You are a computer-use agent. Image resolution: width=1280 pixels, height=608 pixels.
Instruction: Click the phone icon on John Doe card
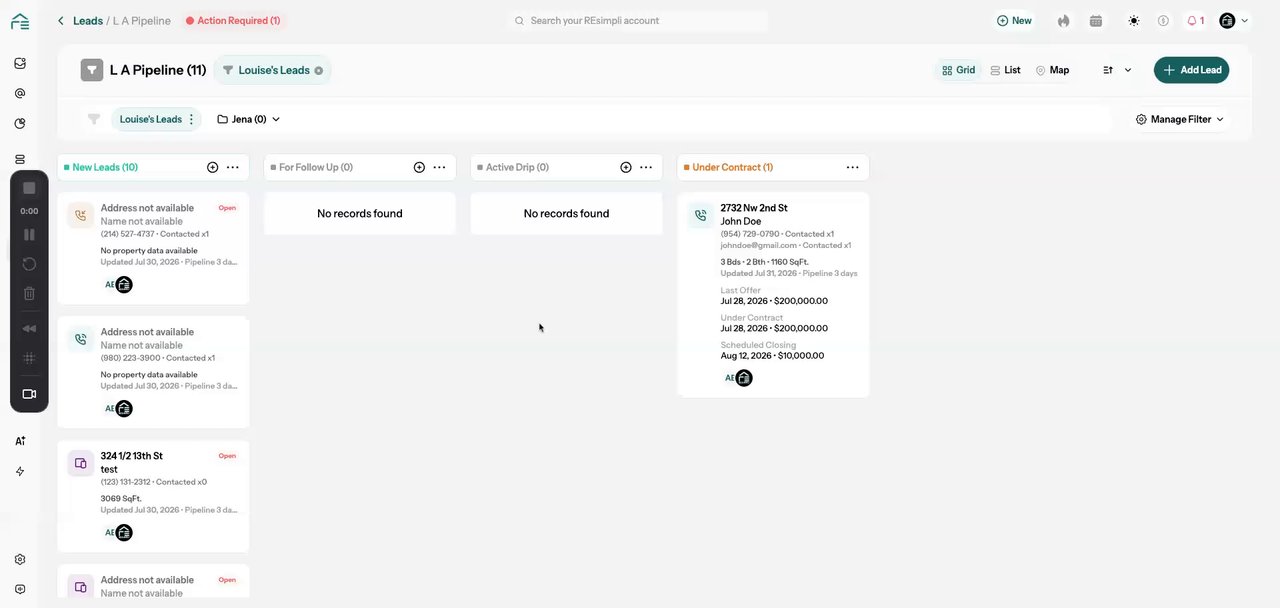[701, 215]
